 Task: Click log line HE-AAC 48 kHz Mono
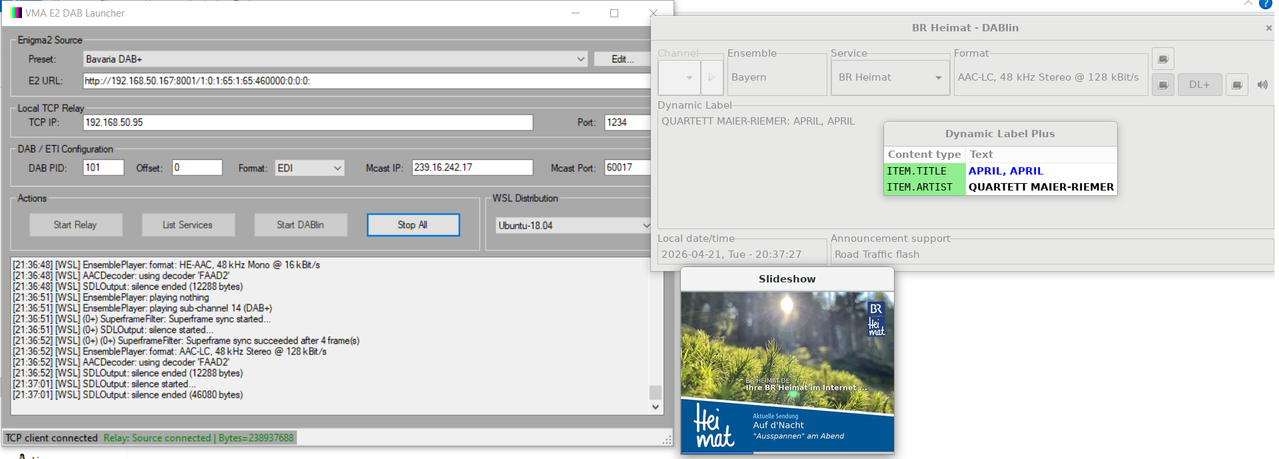point(165,265)
